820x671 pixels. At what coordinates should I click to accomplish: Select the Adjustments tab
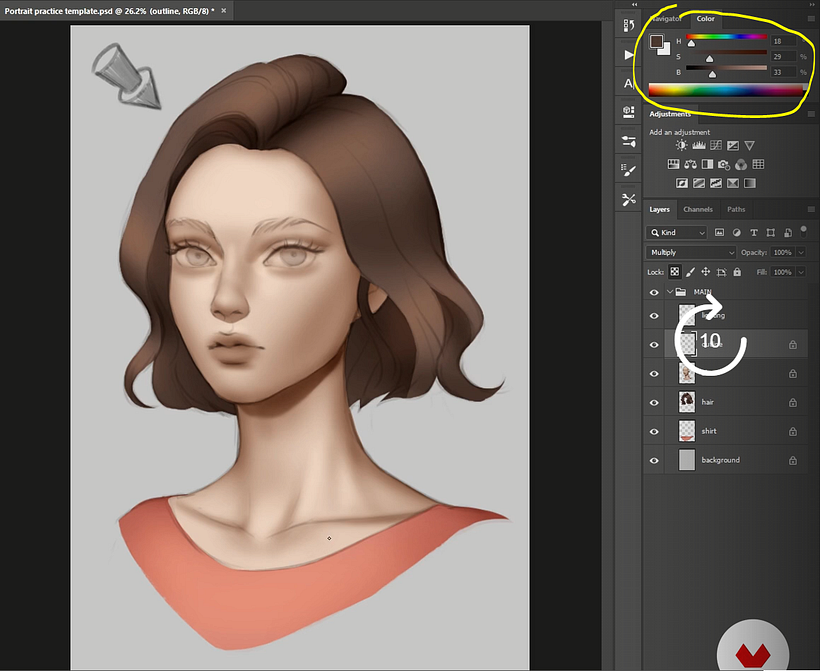click(x=670, y=114)
